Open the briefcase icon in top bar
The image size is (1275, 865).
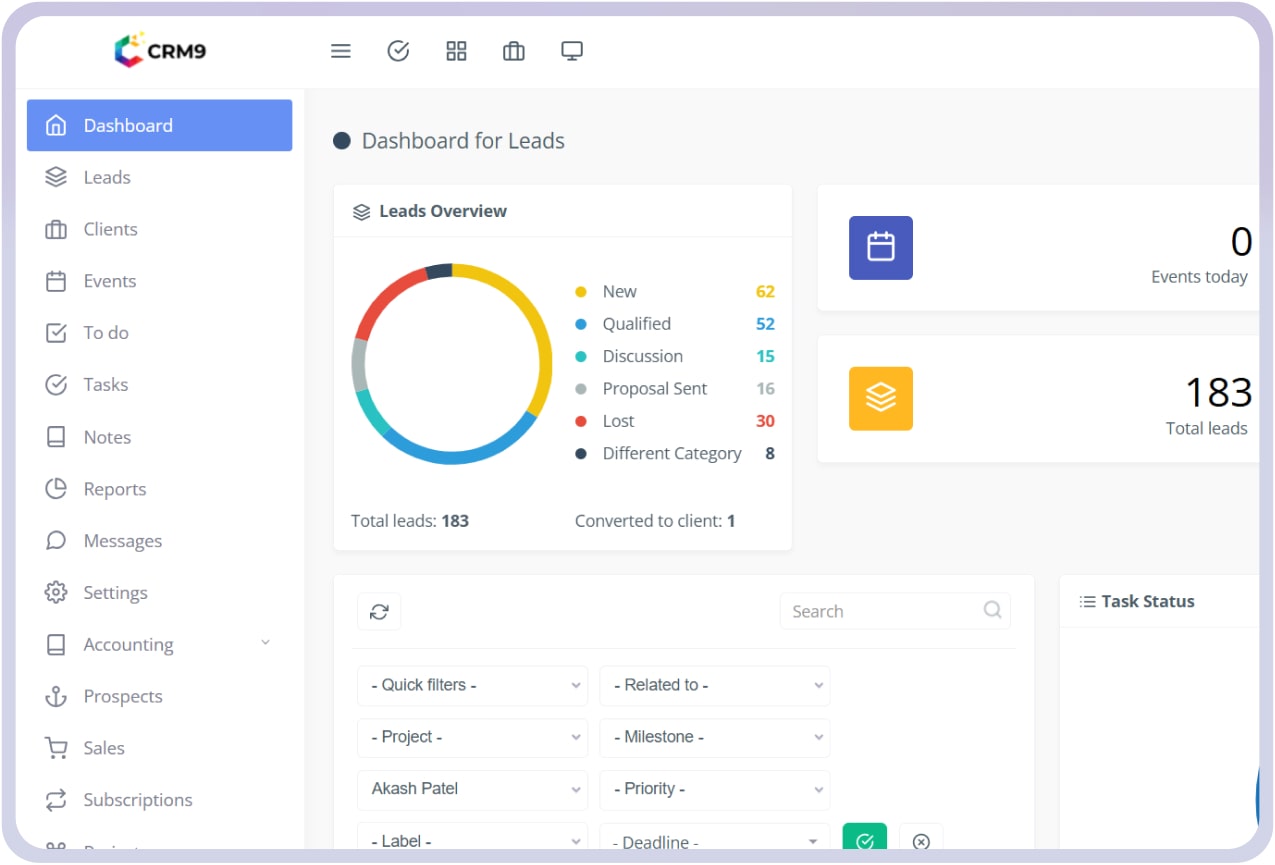(x=514, y=51)
